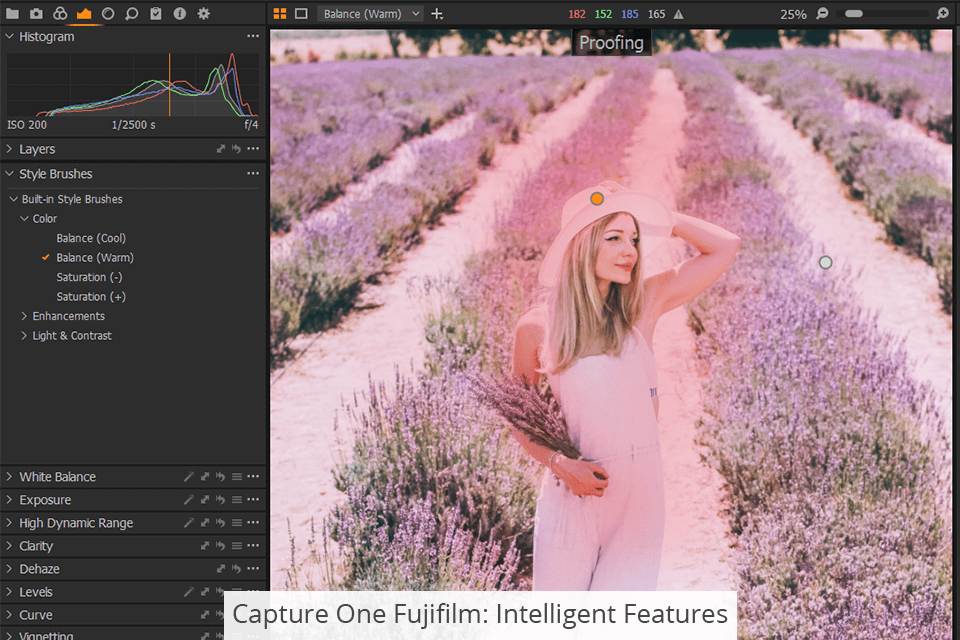The height and width of the screenshot is (640, 960).
Task: Click the White Balance auto-adjust wand icon
Action: click(x=189, y=477)
